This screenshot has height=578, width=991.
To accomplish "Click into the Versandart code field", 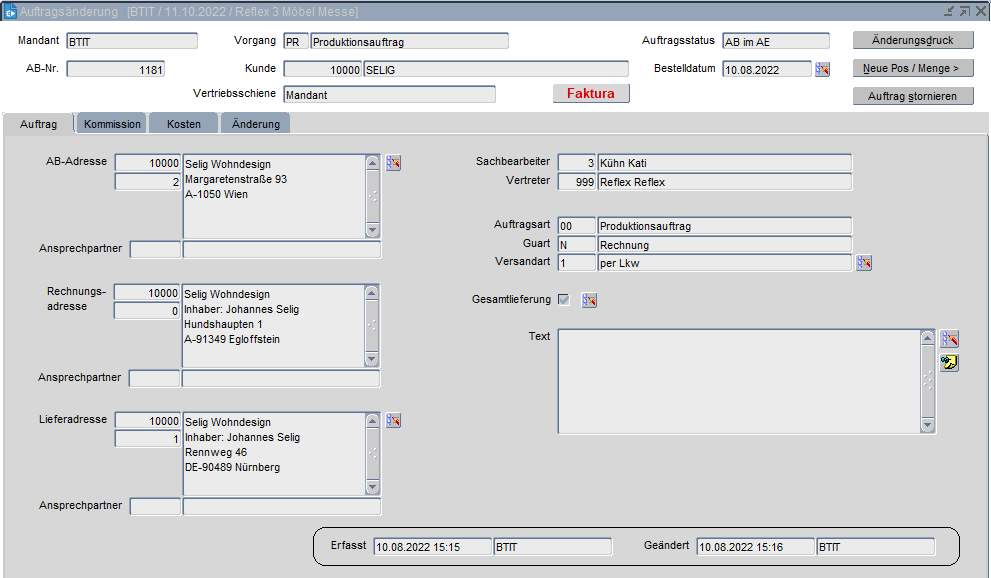I will (576, 263).
